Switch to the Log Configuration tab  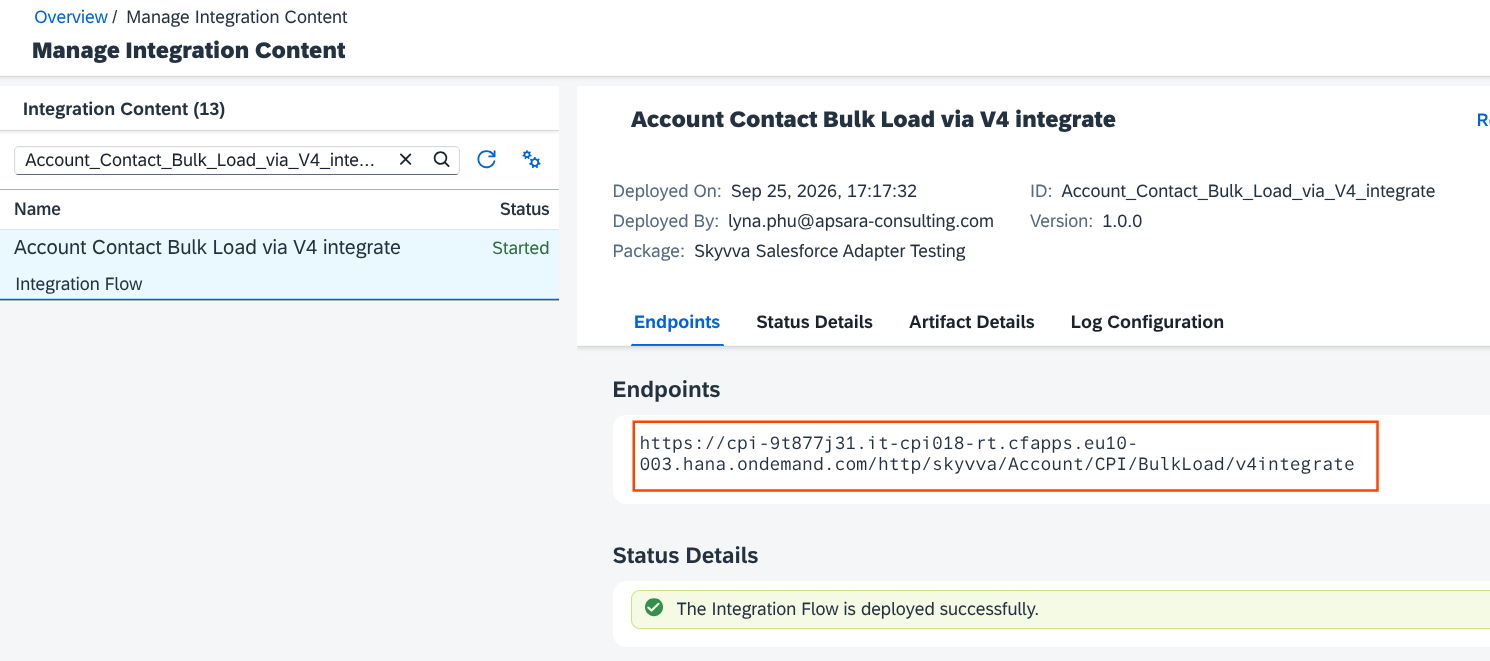pos(1147,322)
